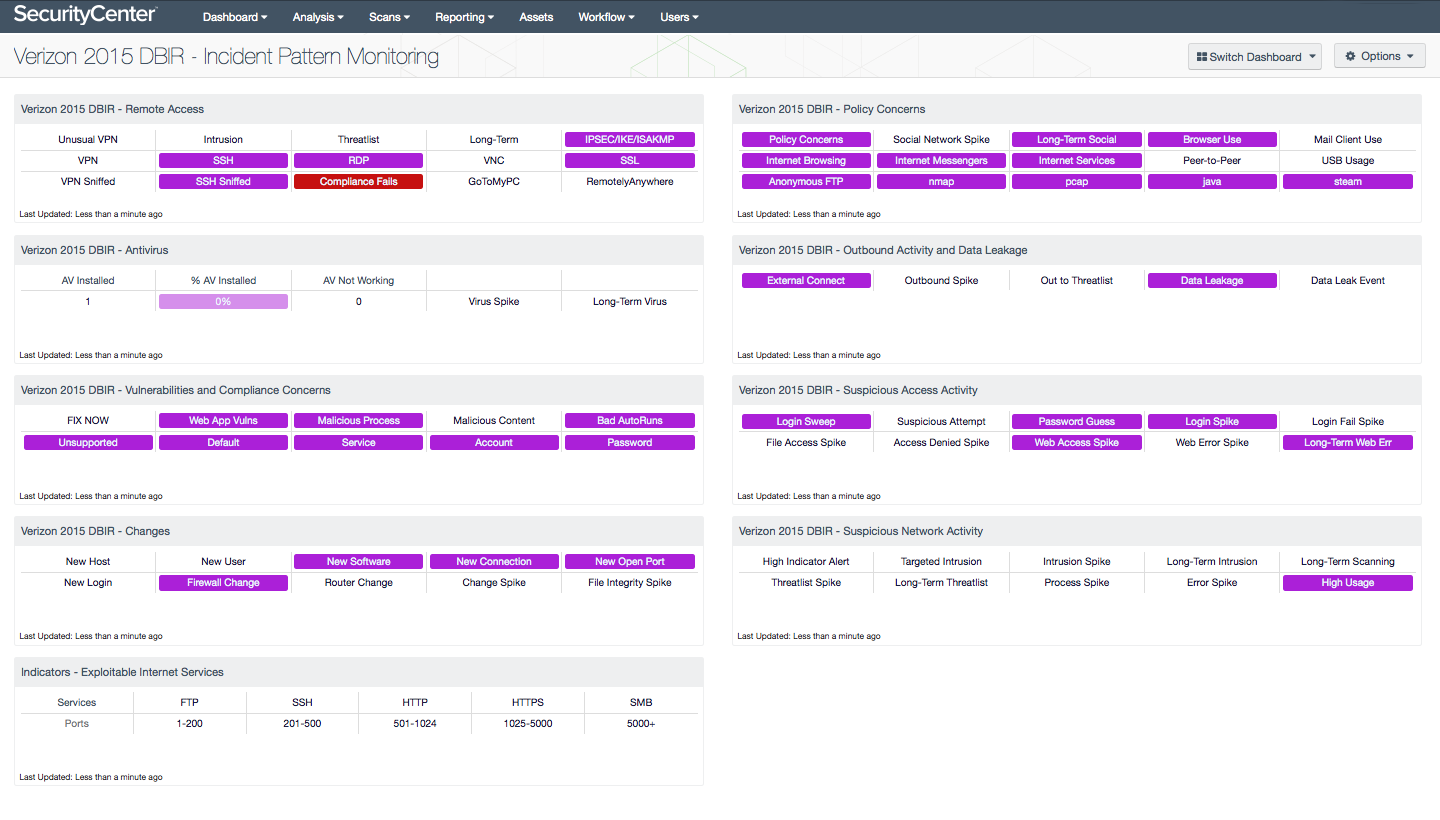The height and width of the screenshot is (820, 1440).
Task: Click the Internet Messengers indicator
Action: tap(941, 161)
